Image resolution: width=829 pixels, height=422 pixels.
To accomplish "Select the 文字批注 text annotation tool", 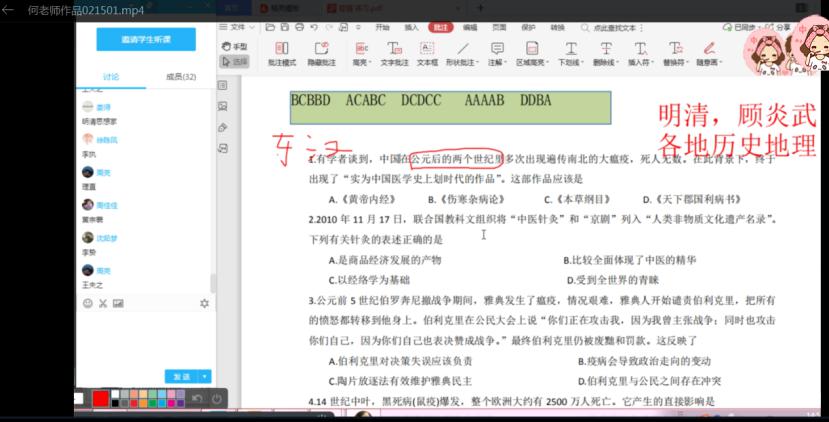I will (394, 50).
